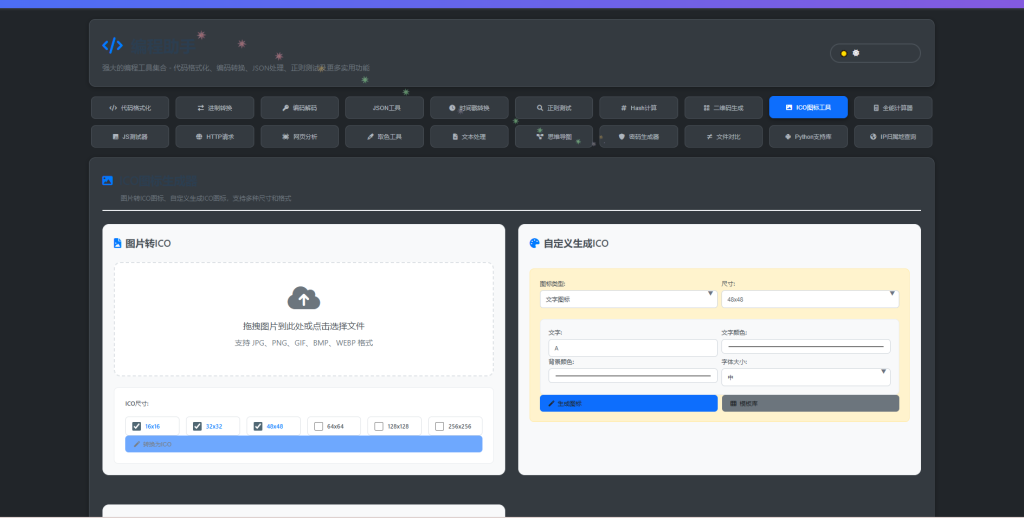Screen dimensions: 1024x518
Task: Open the 密码生成器 password generator
Action: pos(638,136)
